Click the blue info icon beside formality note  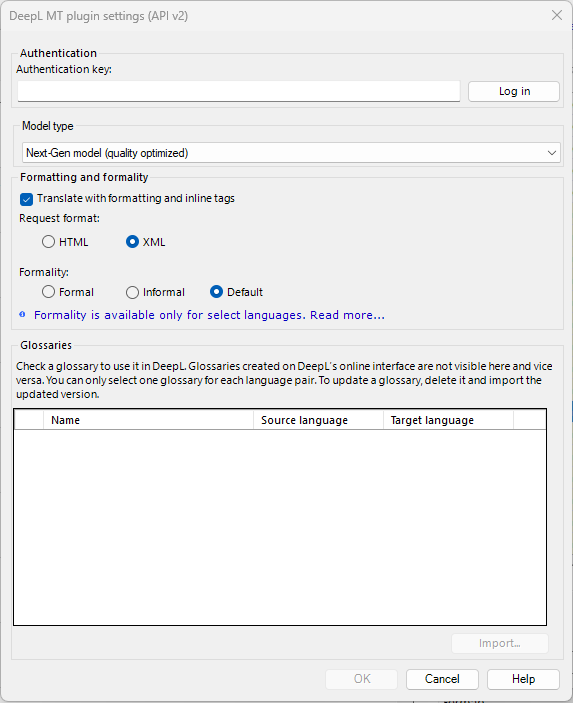point(22,315)
